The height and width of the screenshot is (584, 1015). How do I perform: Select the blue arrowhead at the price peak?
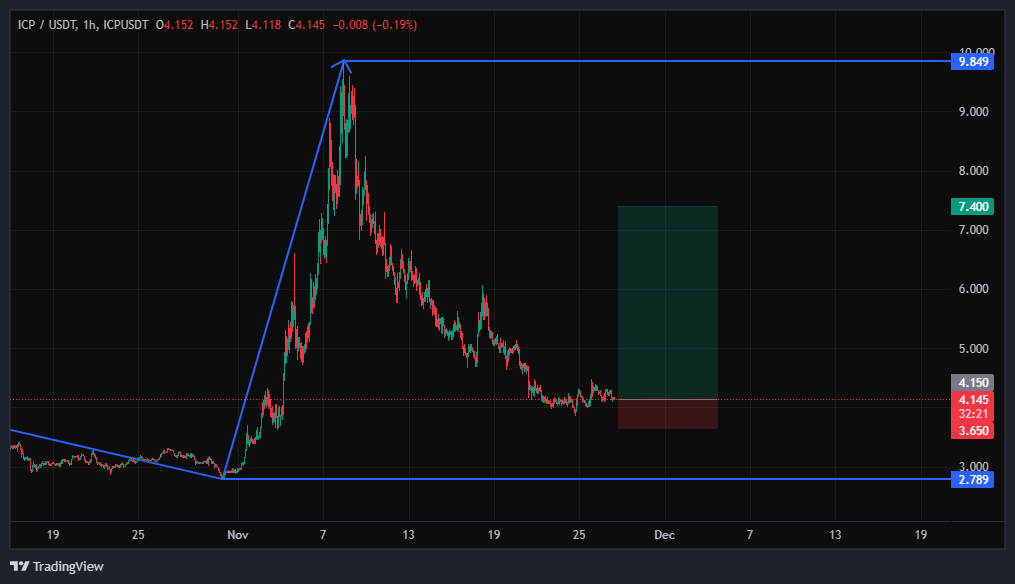tap(344, 65)
